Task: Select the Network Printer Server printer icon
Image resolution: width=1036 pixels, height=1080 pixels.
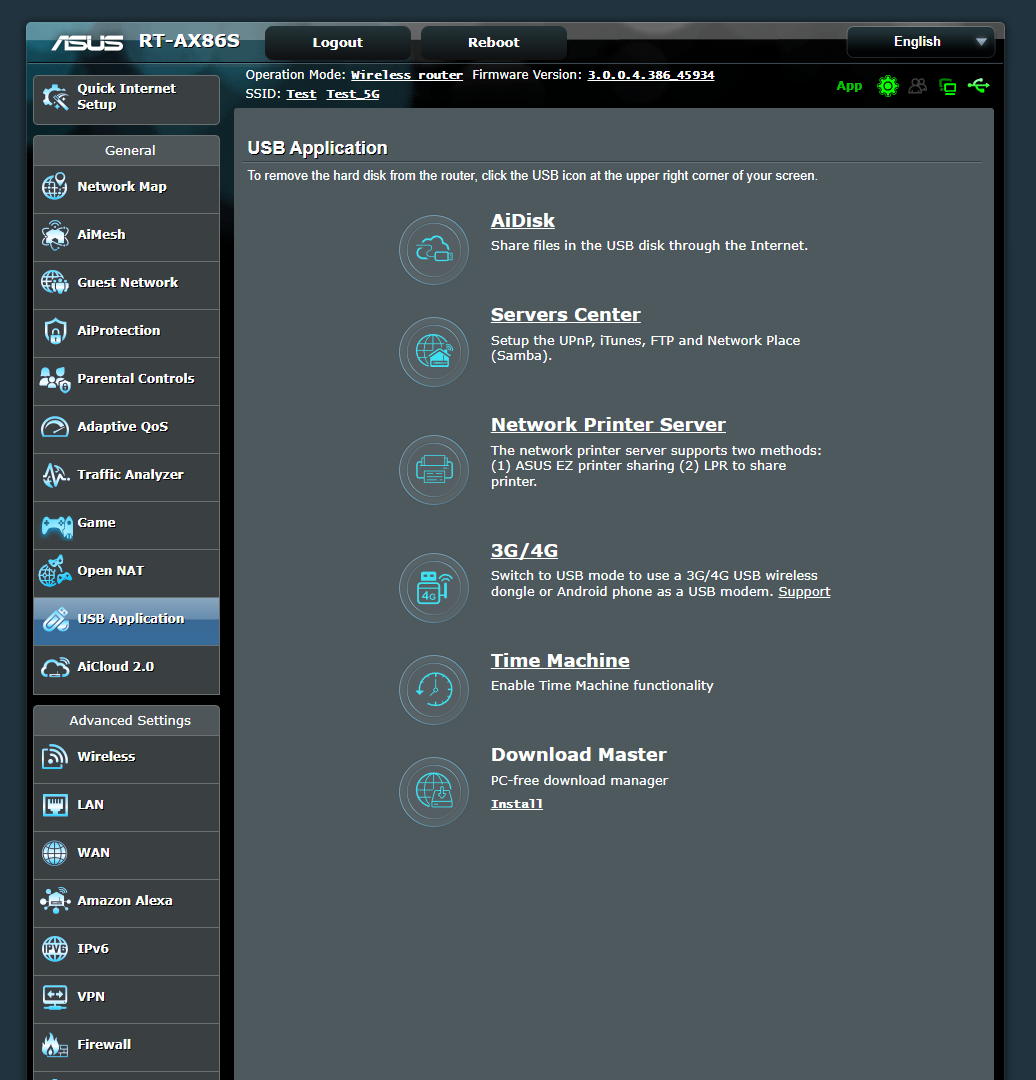Action: [x=433, y=469]
